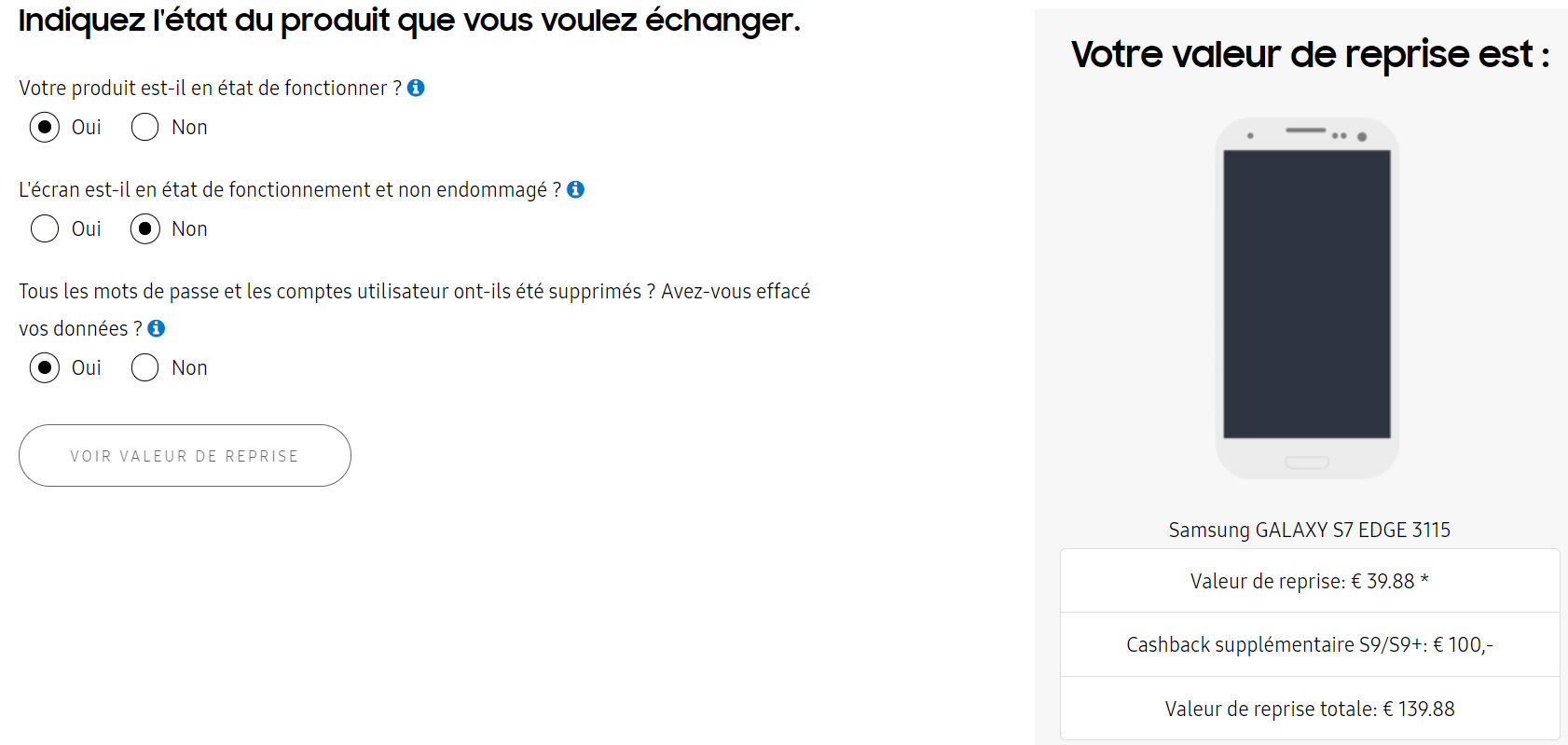
Task: Click the Oui label under screen question
Action: (87, 228)
